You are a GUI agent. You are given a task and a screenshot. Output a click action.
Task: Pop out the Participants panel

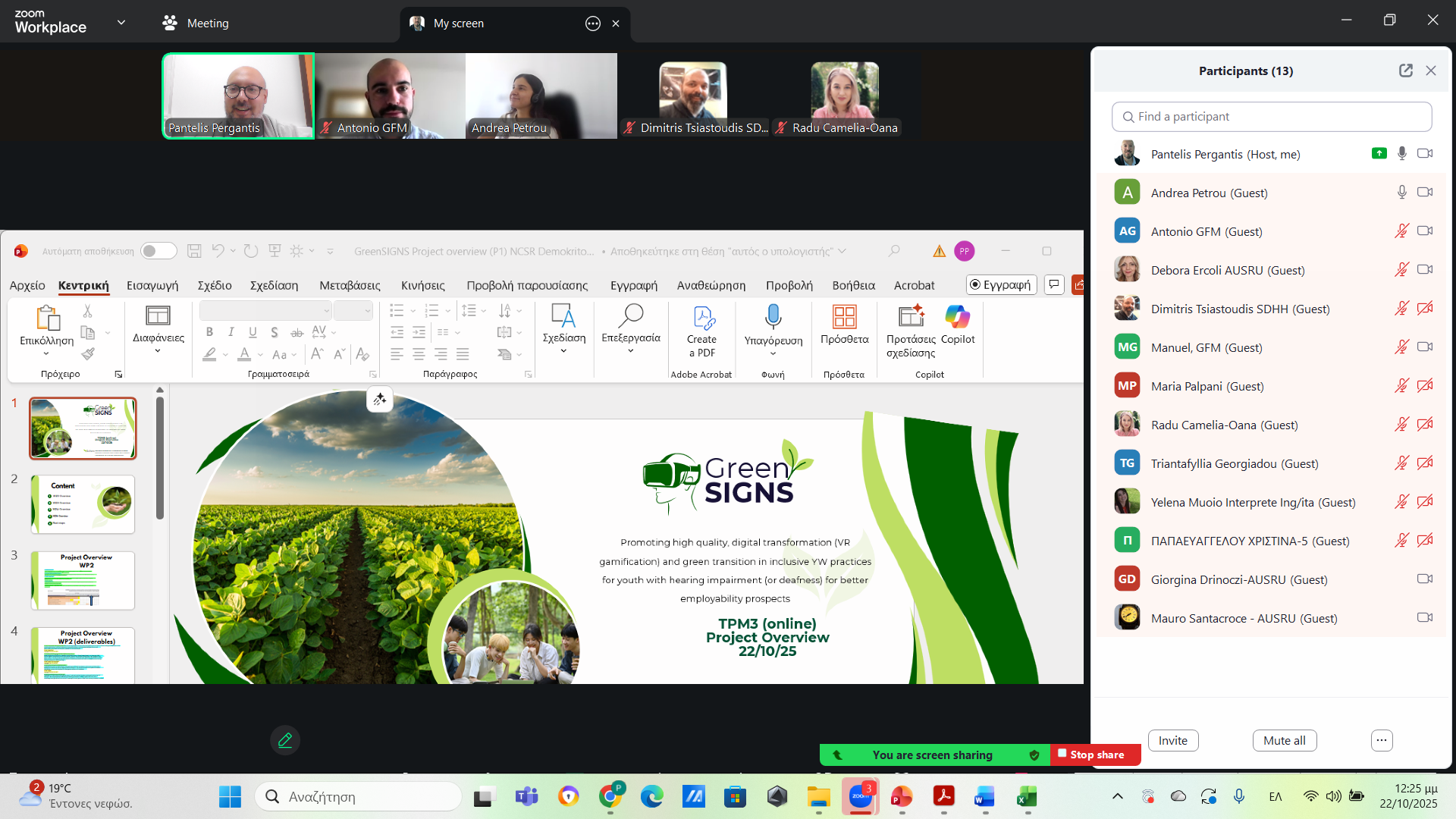click(1405, 71)
